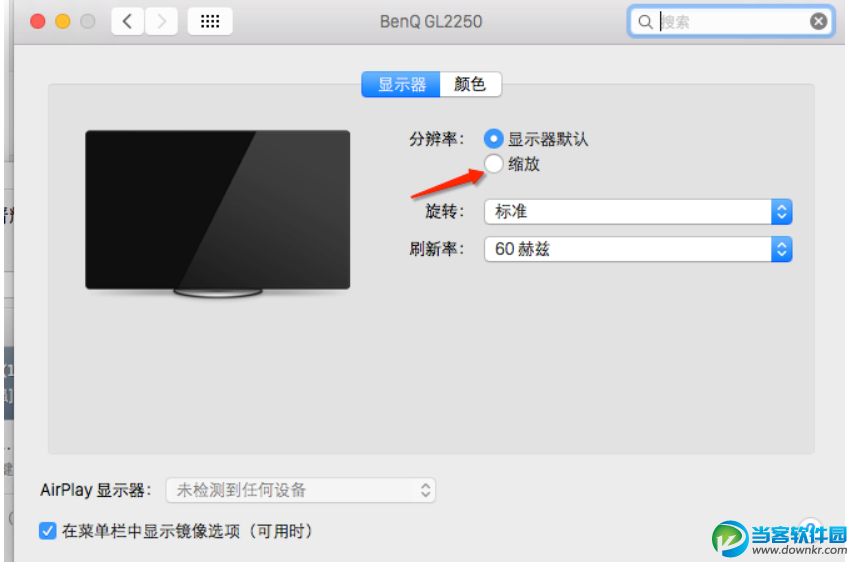Screen dimensions: 848x564
Task: Click the AirPlay 显示器 label
Action: point(96,490)
